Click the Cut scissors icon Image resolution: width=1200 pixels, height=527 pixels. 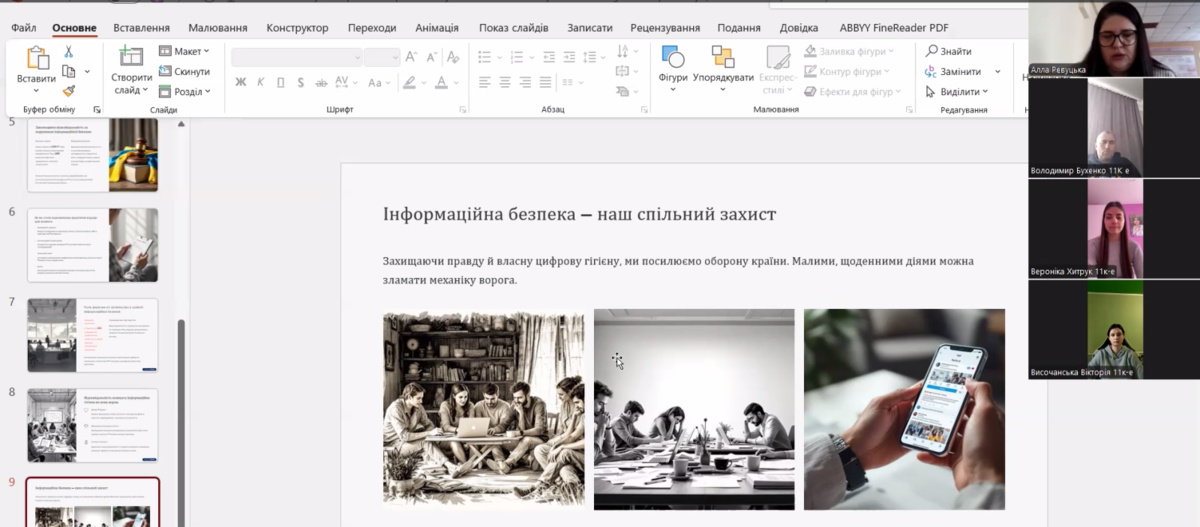(69, 52)
